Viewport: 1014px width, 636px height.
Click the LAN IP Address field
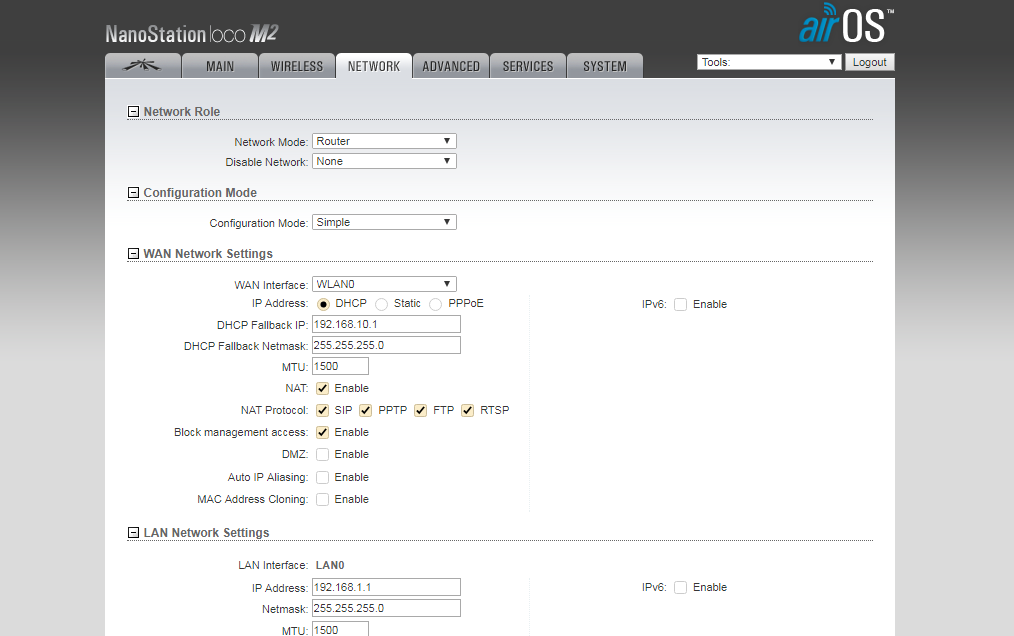pos(386,587)
